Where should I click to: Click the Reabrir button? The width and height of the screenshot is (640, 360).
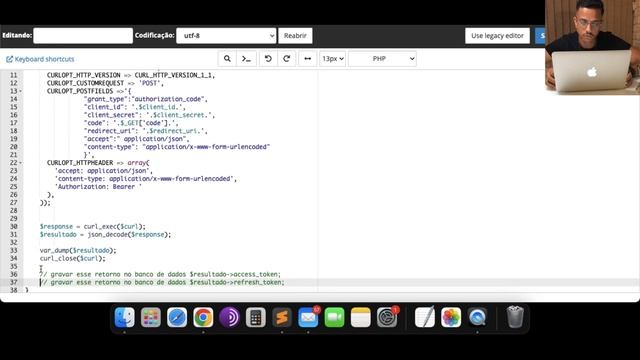[x=295, y=36]
